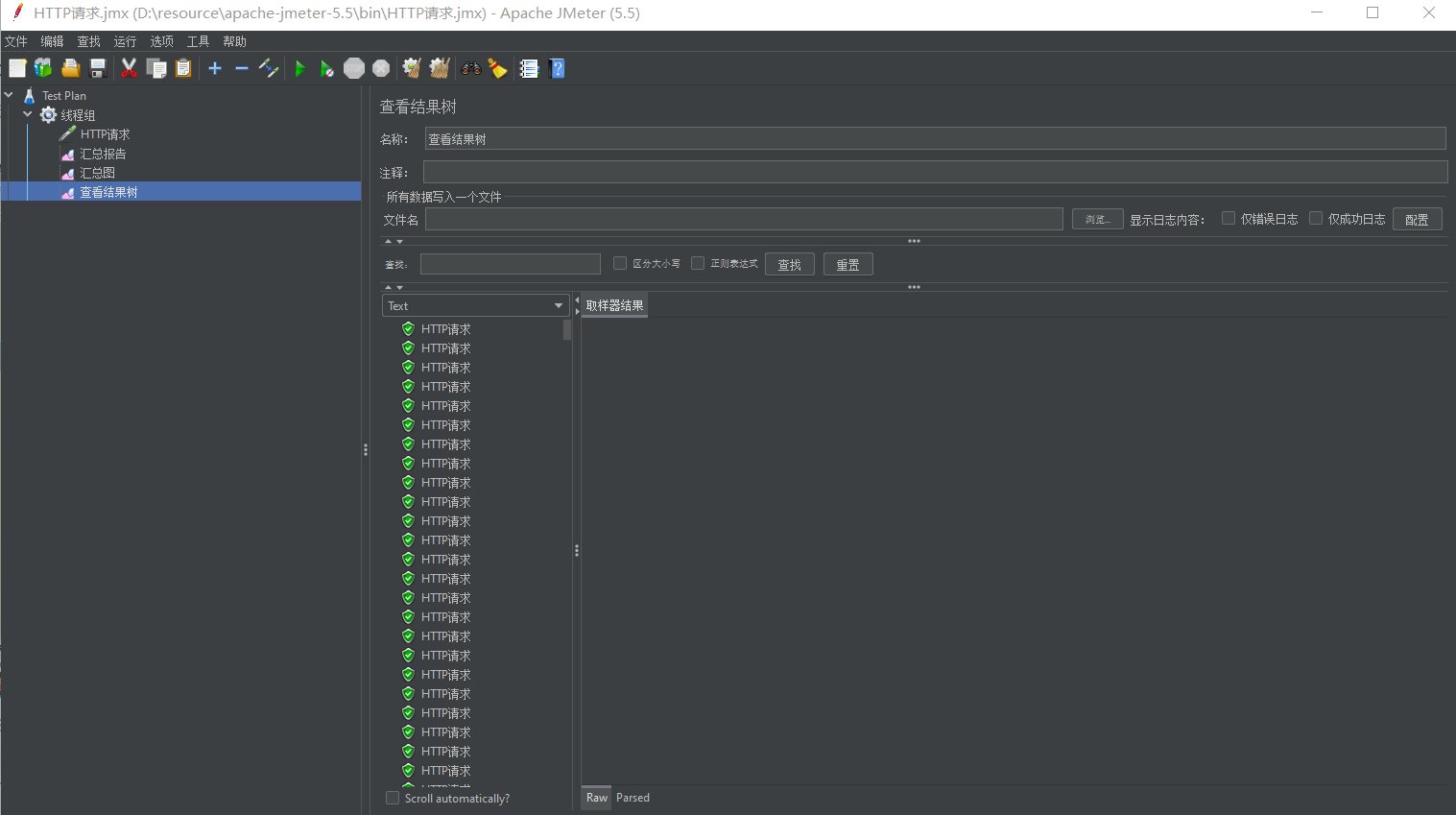Open the 文件 menu
1456x815 pixels.
pyautogui.click(x=16, y=41)
